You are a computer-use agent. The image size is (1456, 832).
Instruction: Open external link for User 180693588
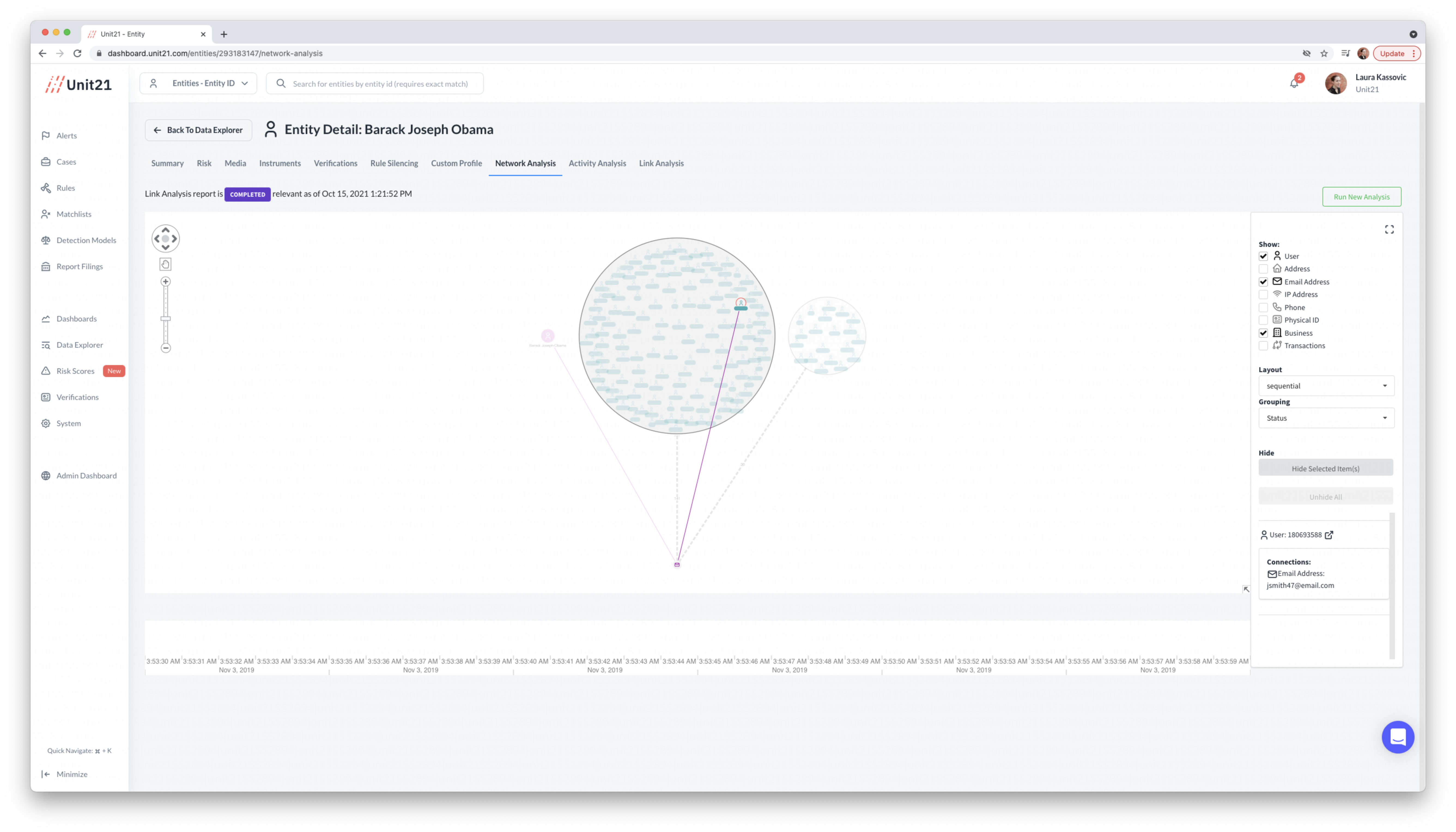pos(1329,535)
